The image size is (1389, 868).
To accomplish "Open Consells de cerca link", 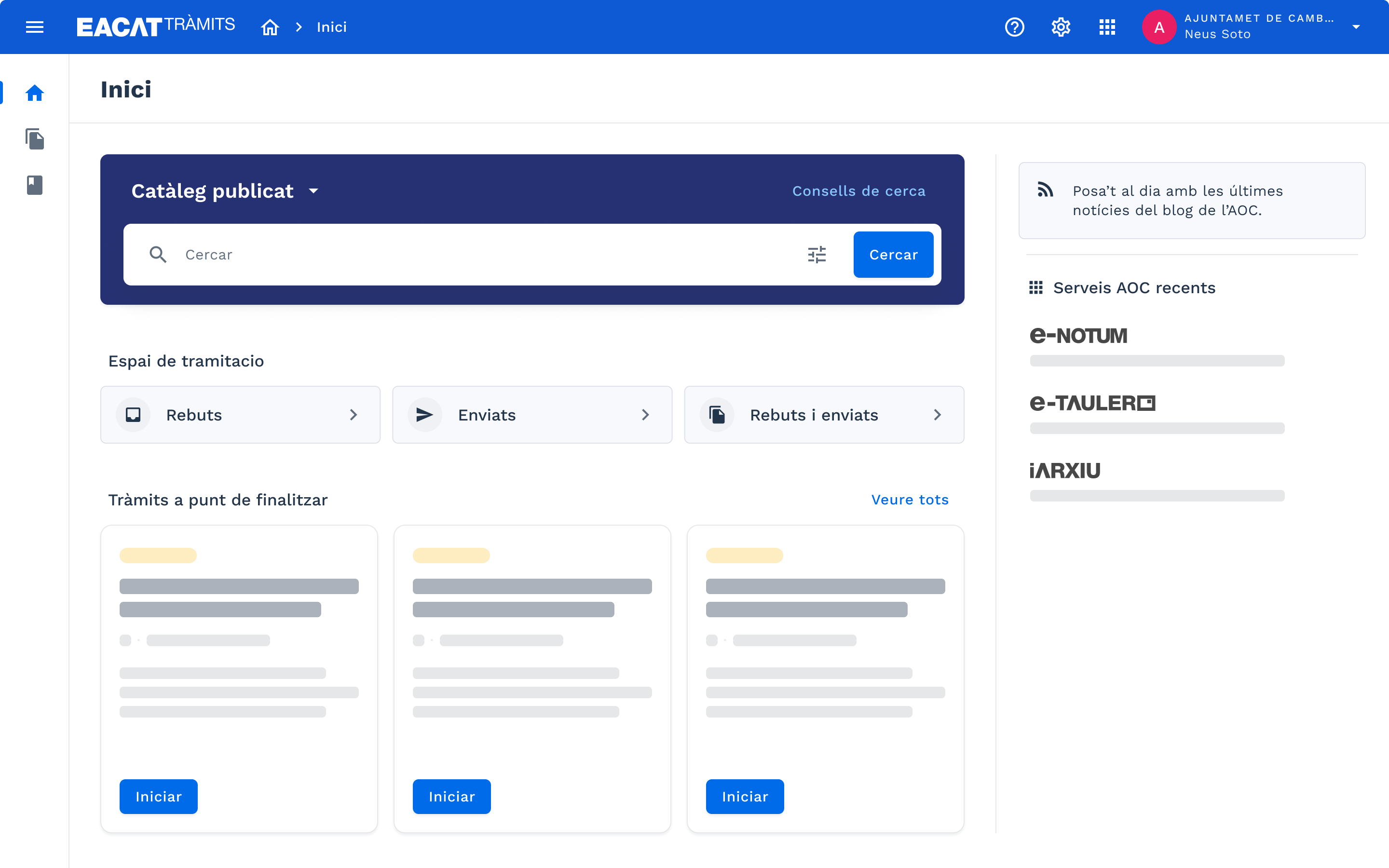I will (858, 190).
